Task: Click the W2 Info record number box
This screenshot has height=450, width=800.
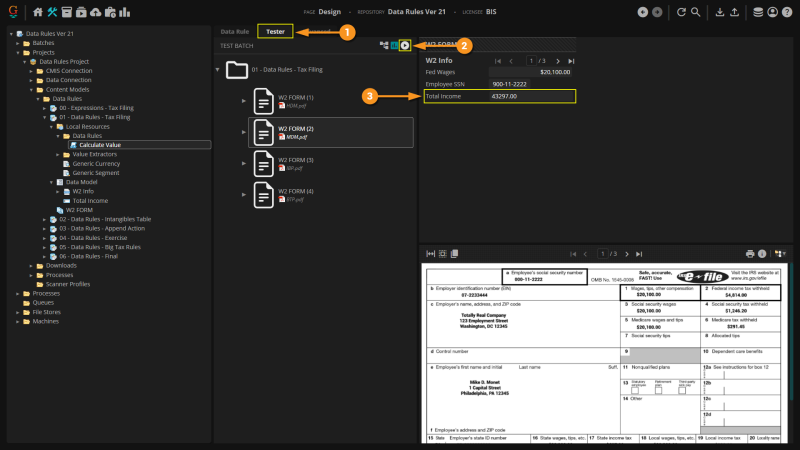Action: coord(531,61)
